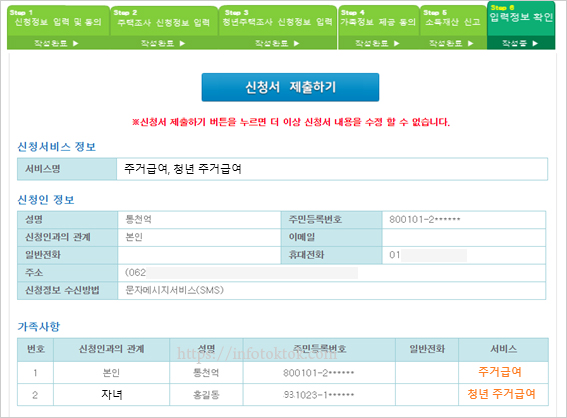The width and height of the screenshot is (567, 418).
Task: Click the 신청서 제출하기 submit button
Action: (290, 87)
